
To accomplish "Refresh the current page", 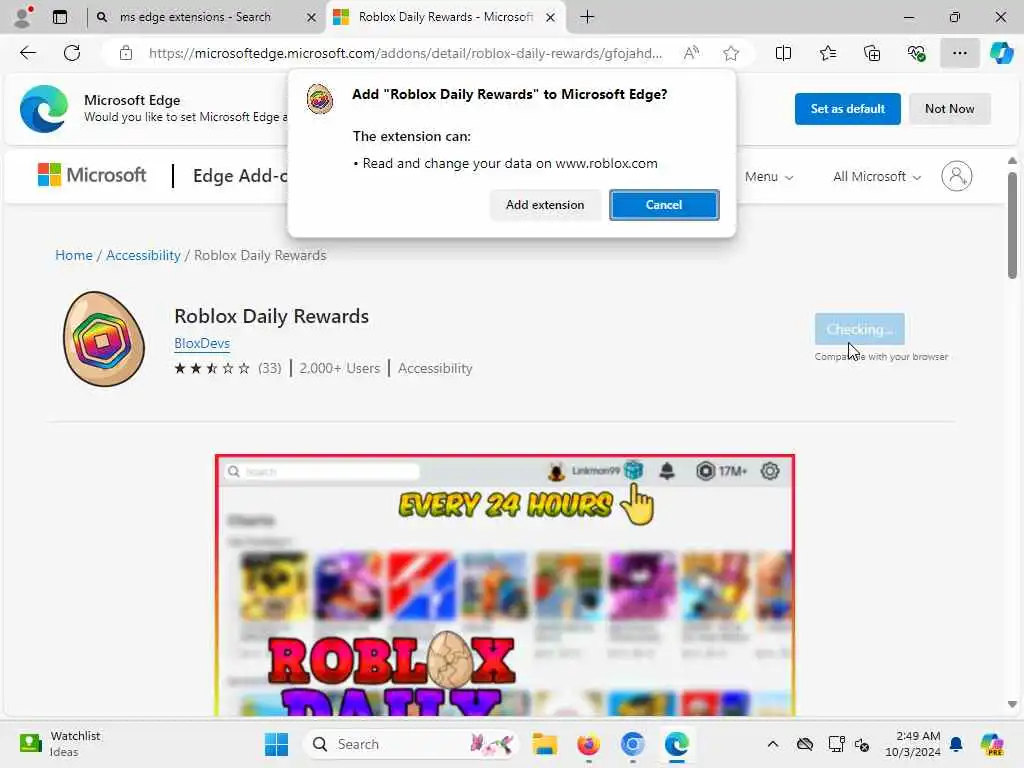I will [72, 53].
